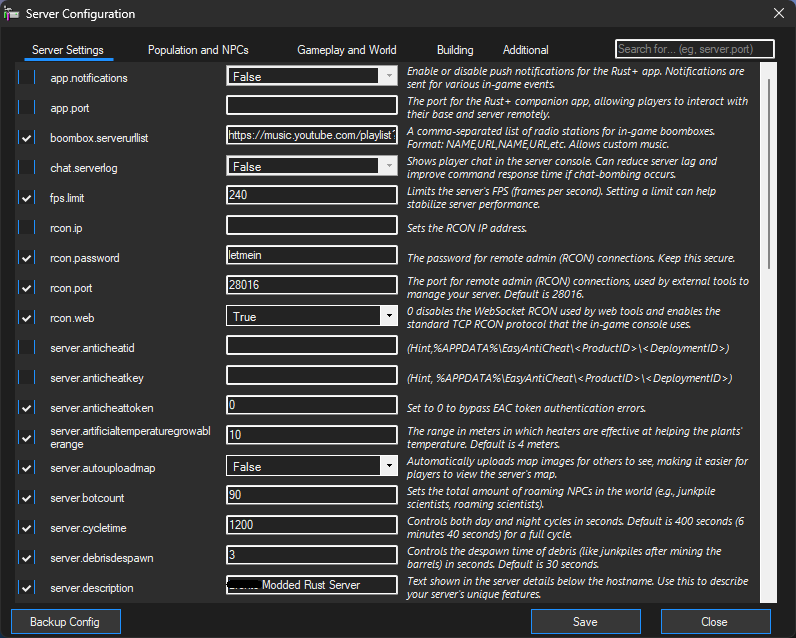Enable the server.anticheatkey checkbox
This screenshot has width=796, height=638.
coord(26,378)
